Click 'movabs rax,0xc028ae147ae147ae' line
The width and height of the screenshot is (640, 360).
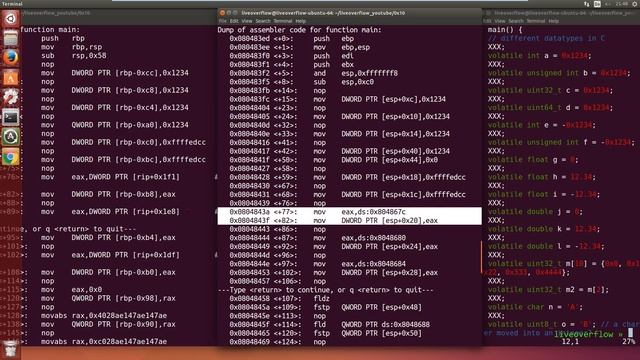(104, 342)
